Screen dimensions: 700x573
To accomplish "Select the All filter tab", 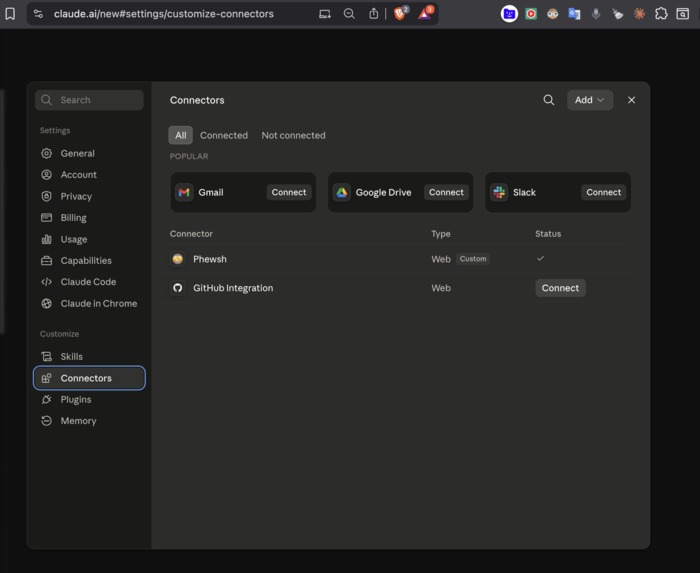I will coord(180,135).
